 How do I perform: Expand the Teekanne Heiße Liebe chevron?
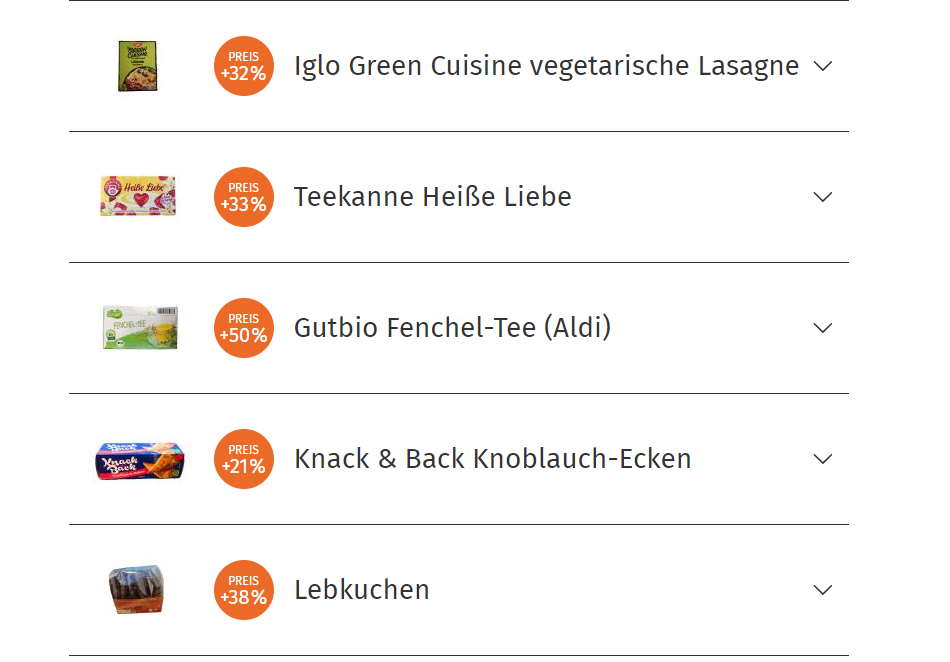coord(823,197)
